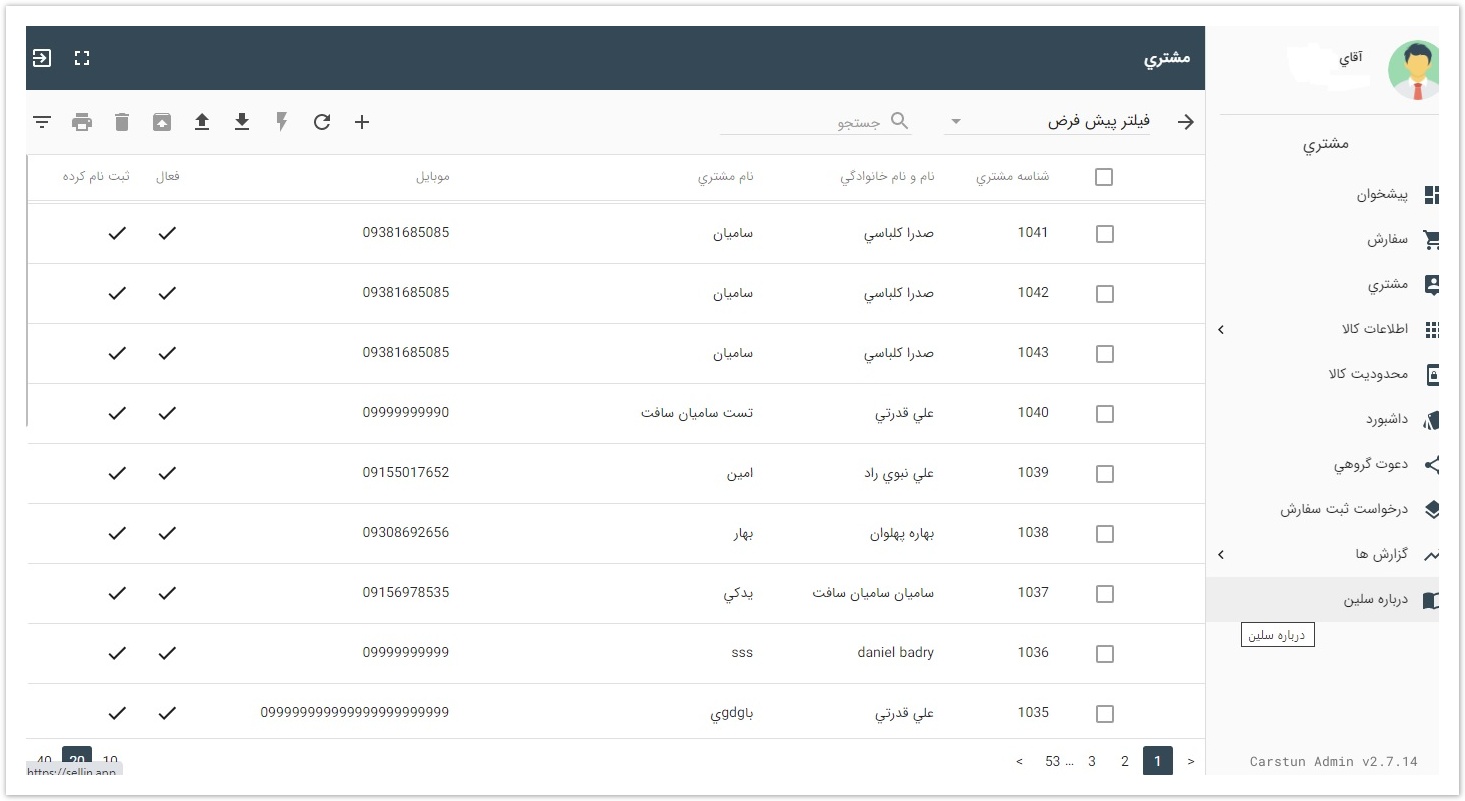
Task: Click the upload icon in toolbar
Action: pos(202,122)
